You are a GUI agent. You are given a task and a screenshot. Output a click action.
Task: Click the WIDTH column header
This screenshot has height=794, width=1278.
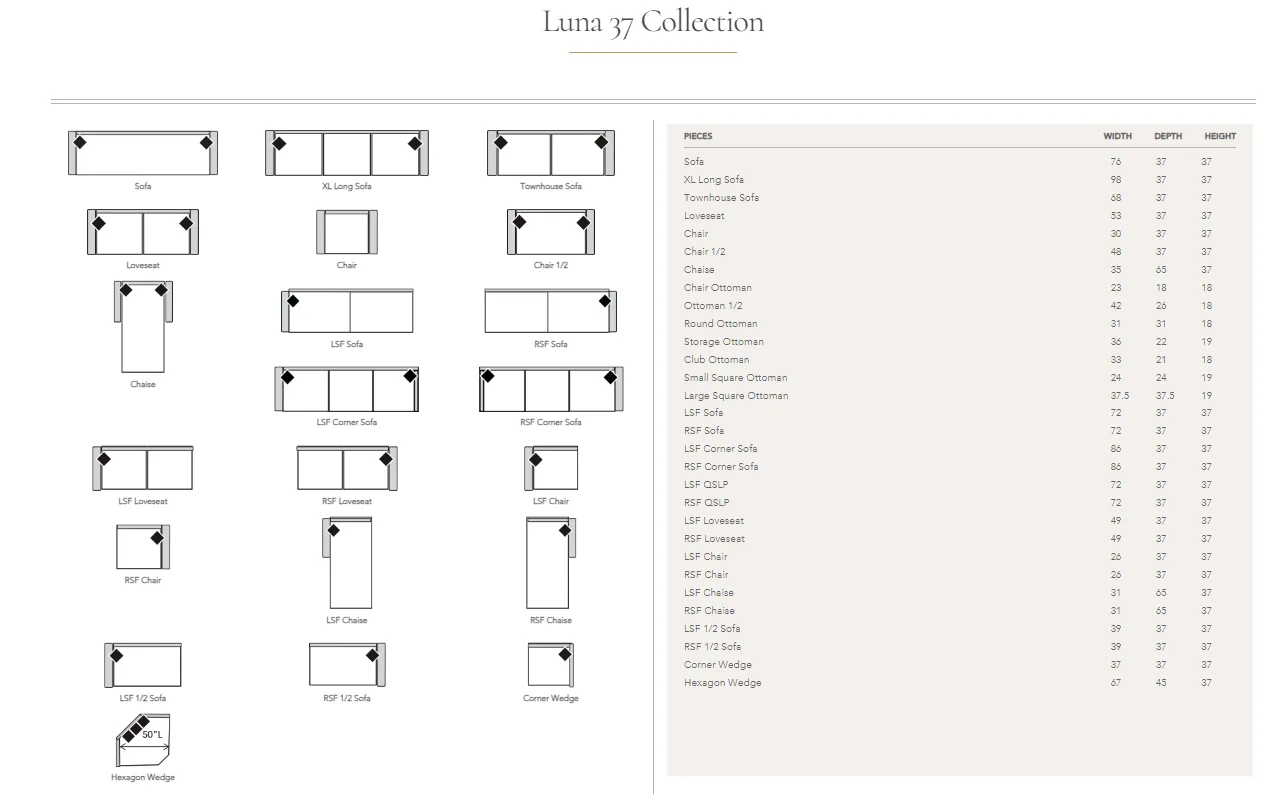[x=1117, y=136]
